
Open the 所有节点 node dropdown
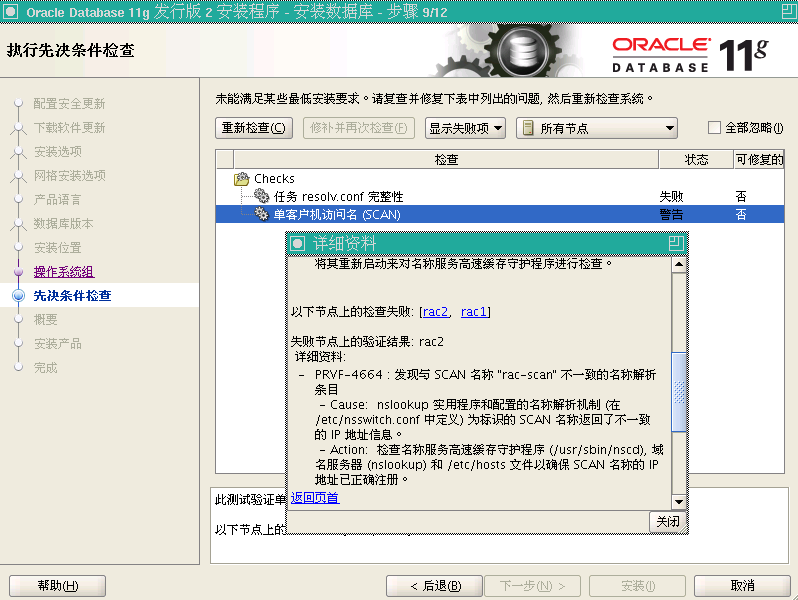pyautogui.click(x=596, y=128)
